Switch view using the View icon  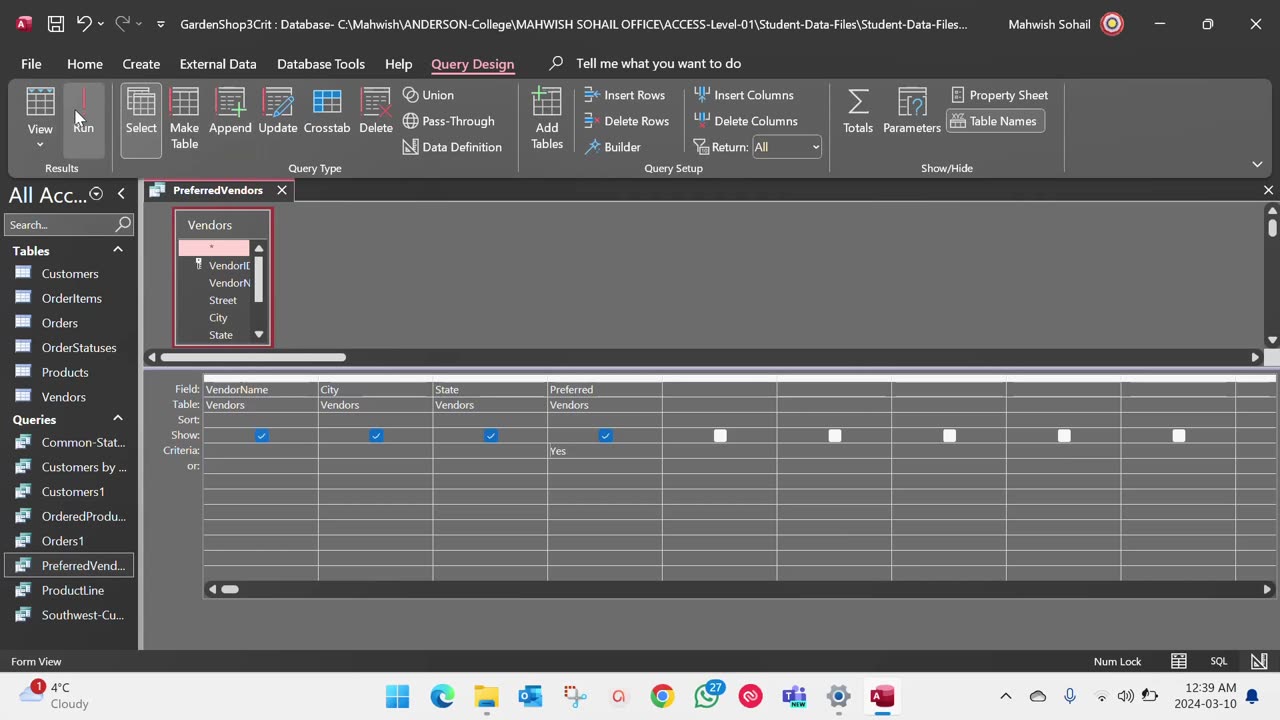(x=40, y=102)
